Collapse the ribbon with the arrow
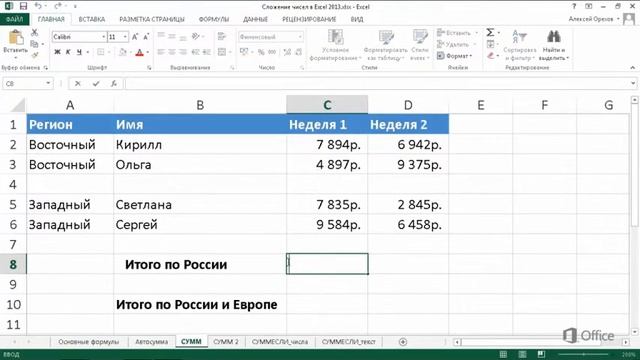Image resolution: width=640 pixels, height=360 pixels. tap(633, 67)
